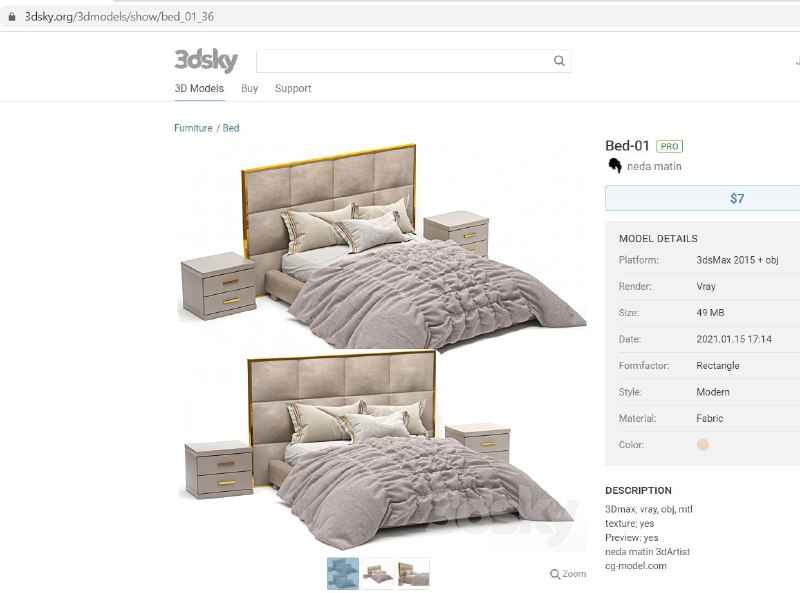Focus the 3dsky search input field

(404, 61)
